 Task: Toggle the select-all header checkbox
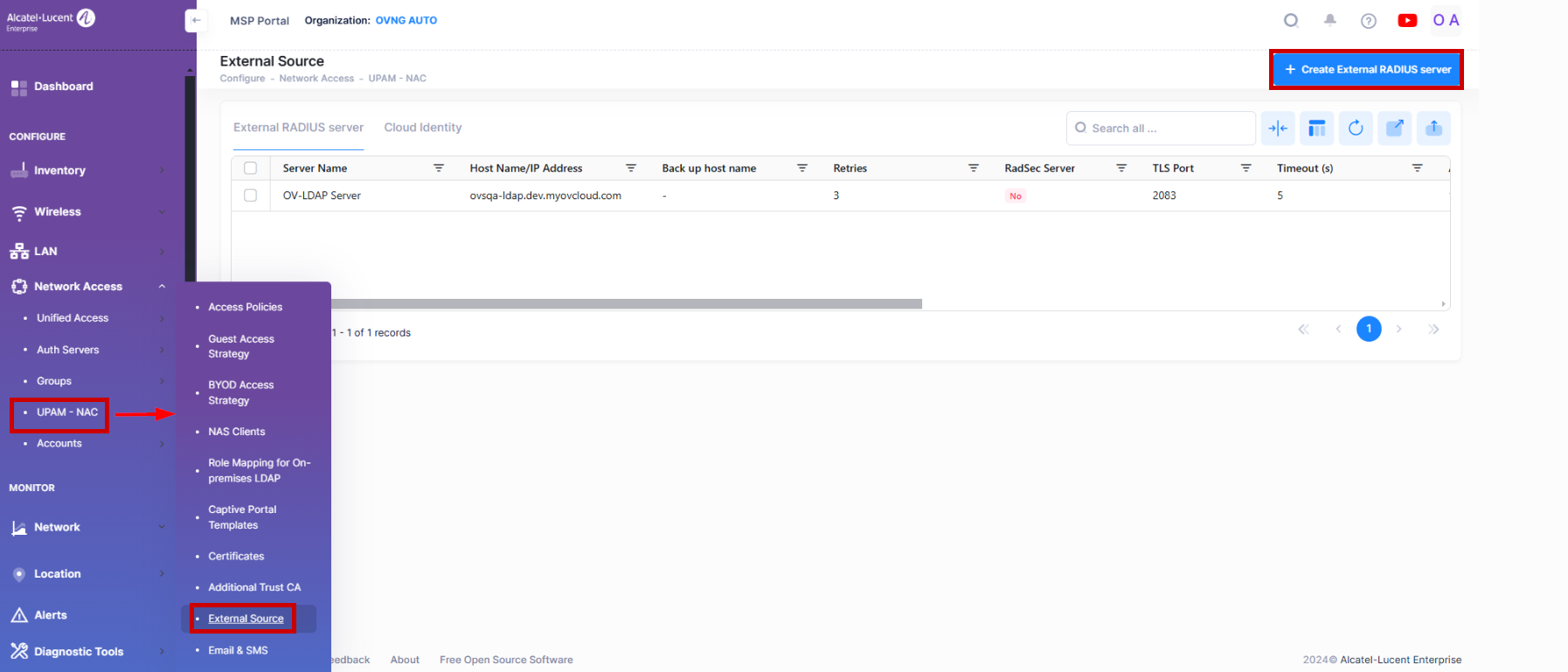pyautogui.click(x=251, y=168)
